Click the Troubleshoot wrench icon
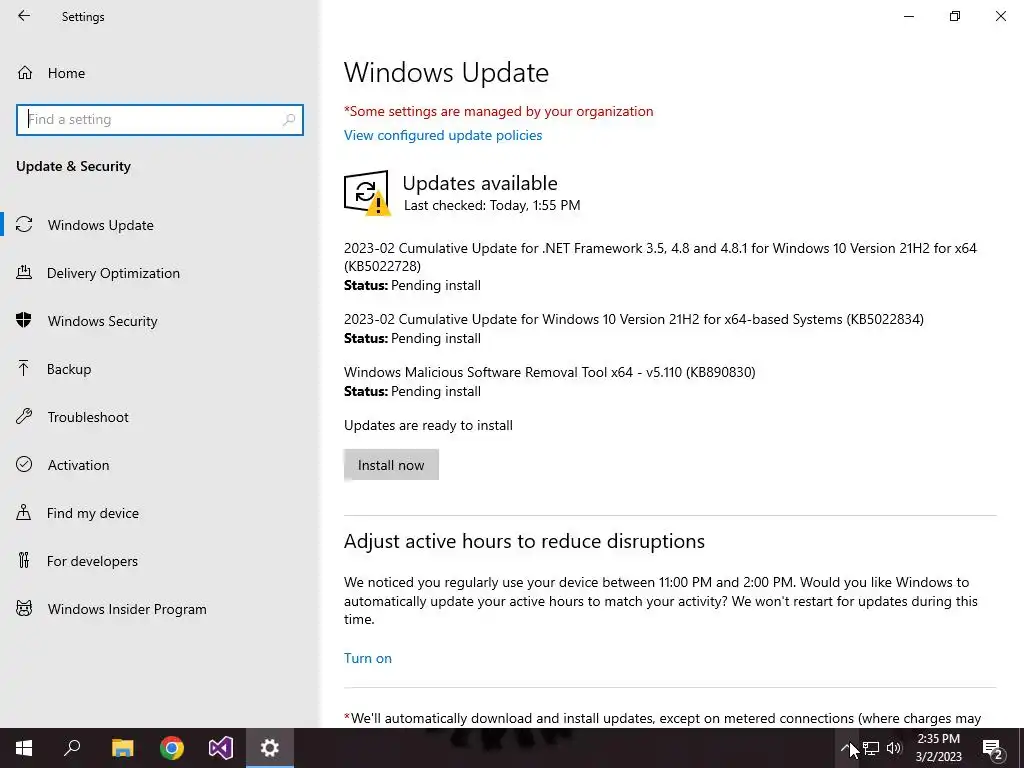 (24, 417)
